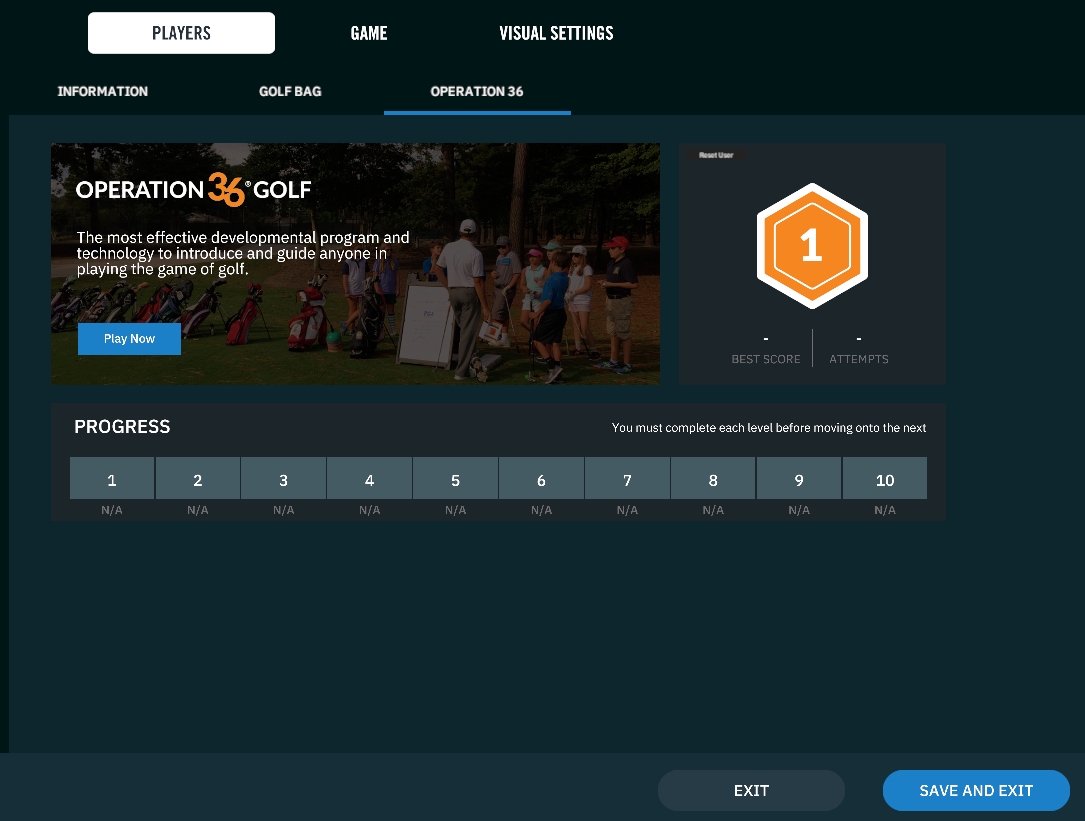Click Save and Exit
Image resolution: width=1085 pixels, height=821 pixels.
[976, 790]
